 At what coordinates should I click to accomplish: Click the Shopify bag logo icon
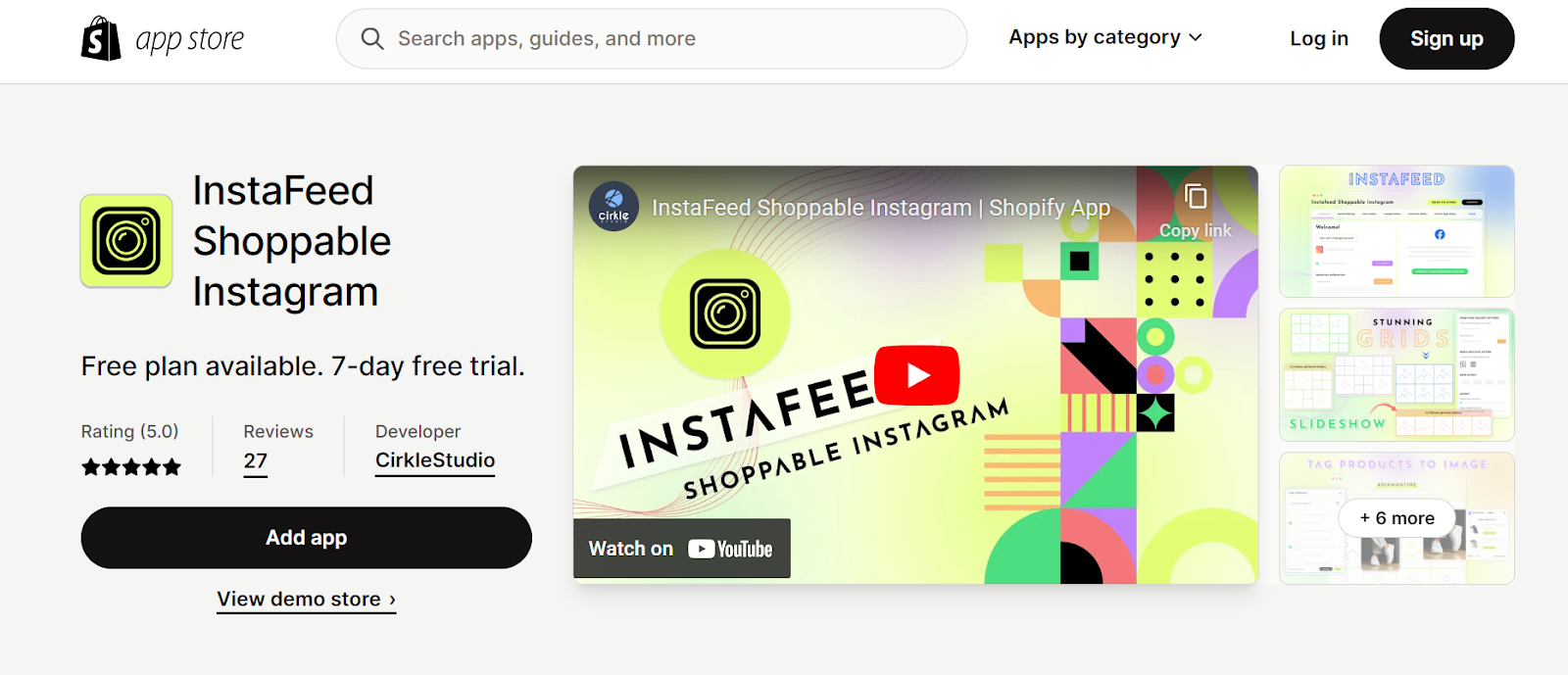click(x=101, y=38)
